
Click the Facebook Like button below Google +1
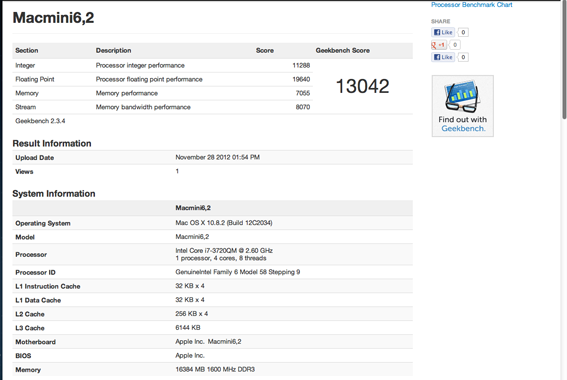point(443,57)
